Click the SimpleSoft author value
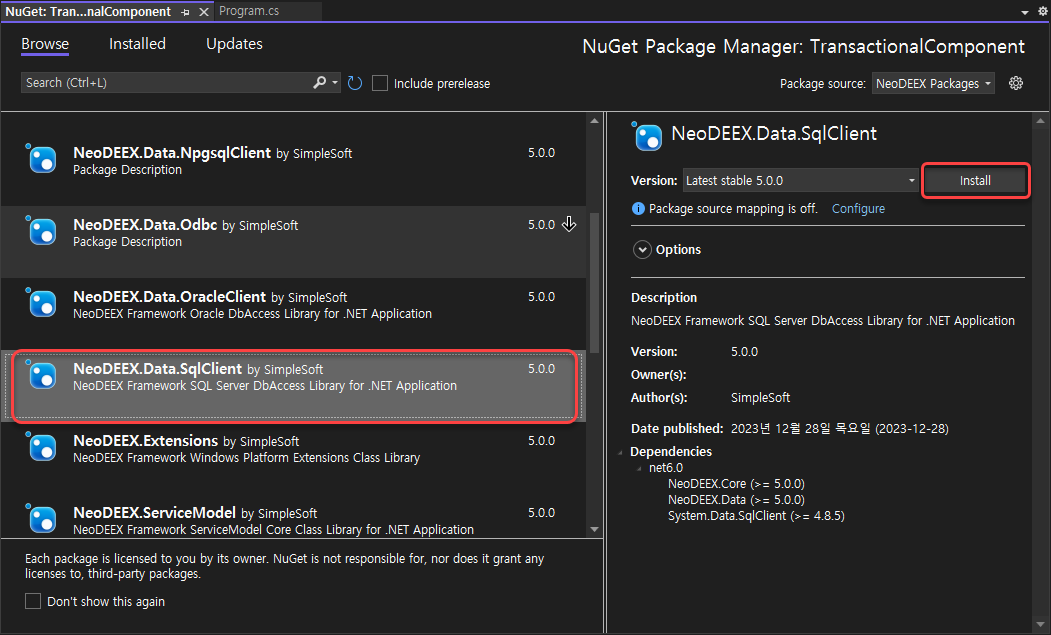 click(x=760, y=398)
